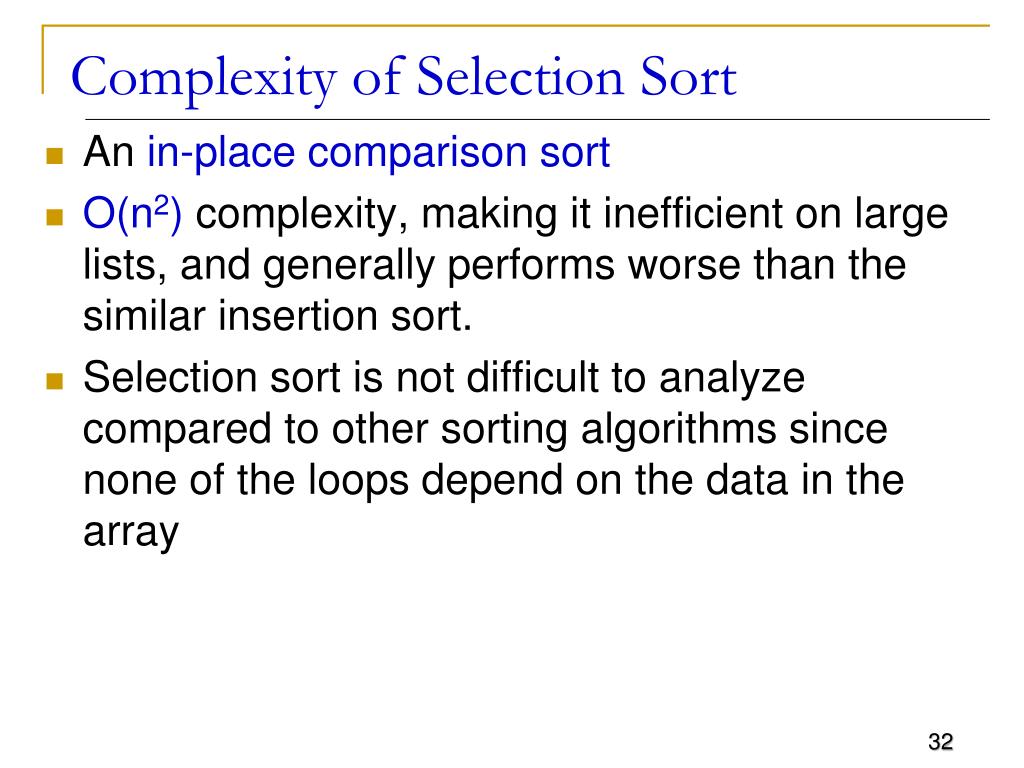Viewport: 1024px width, 768px height.
Task: Click the slide title 'Complexity of Selection Sort'
Action: click(x=404, y=78)
